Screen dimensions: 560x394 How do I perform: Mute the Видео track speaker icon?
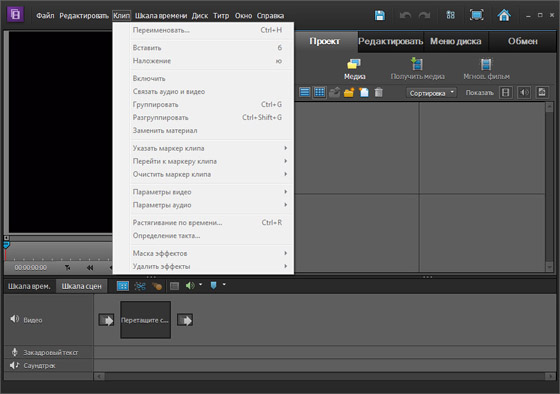coord(14,319)
